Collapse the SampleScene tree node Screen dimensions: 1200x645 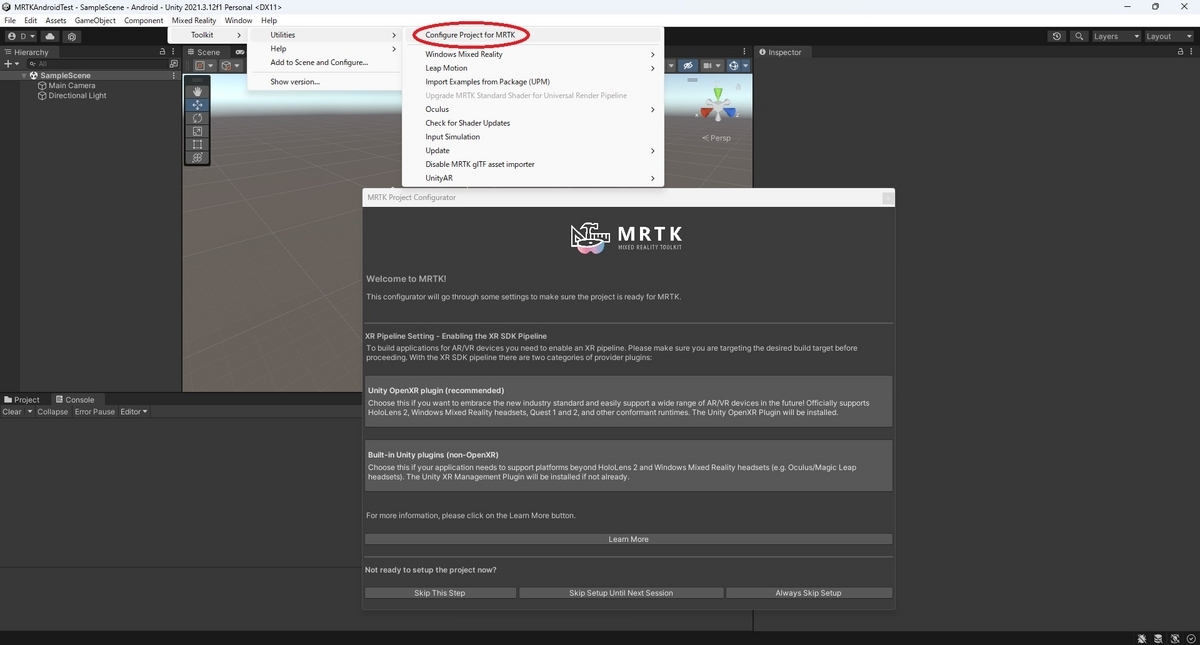(x=24, y=75)
